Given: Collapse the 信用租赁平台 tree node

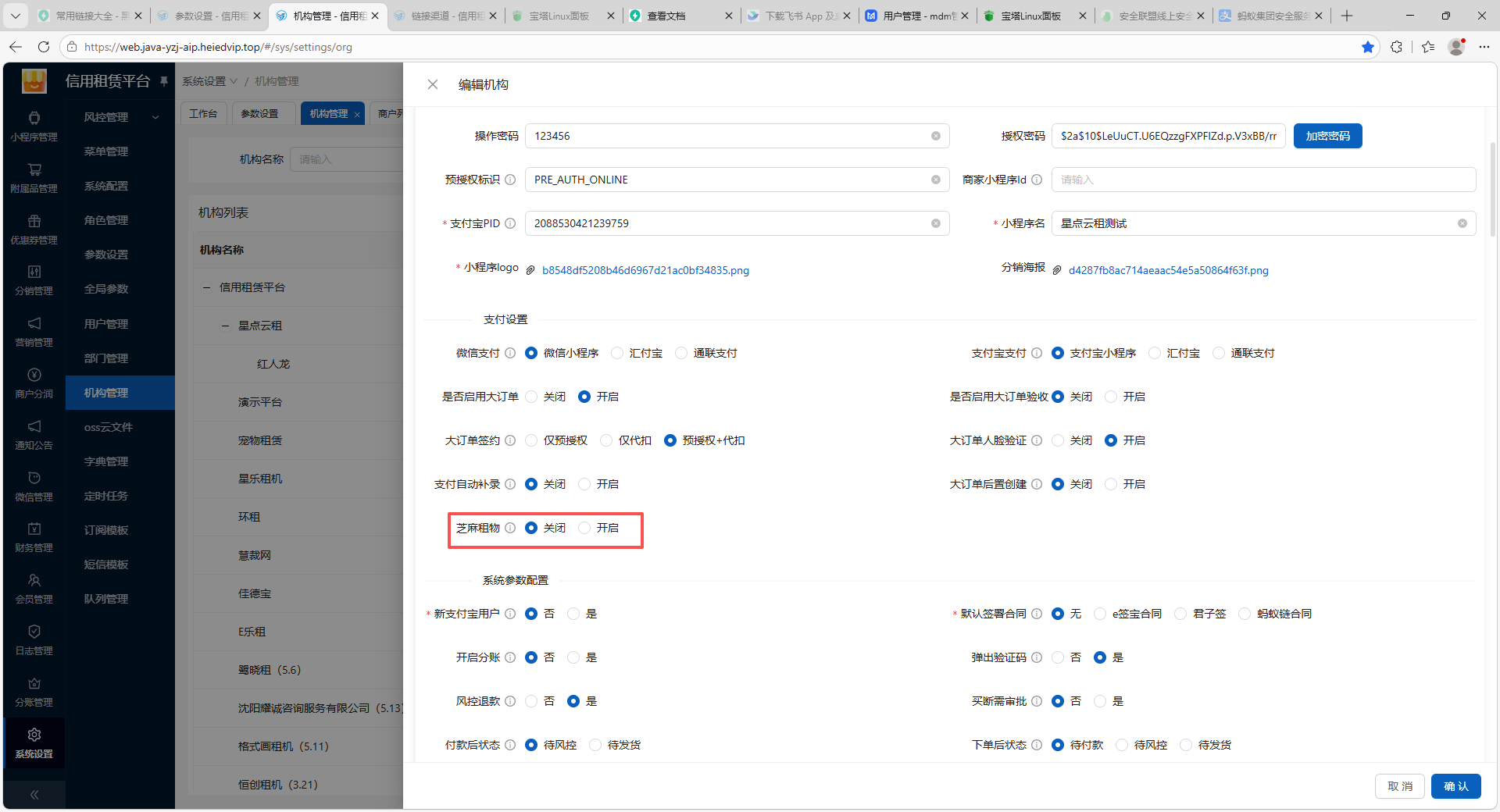Looking at the screenshot, I should pyautogui.click(x=207, y=288).
